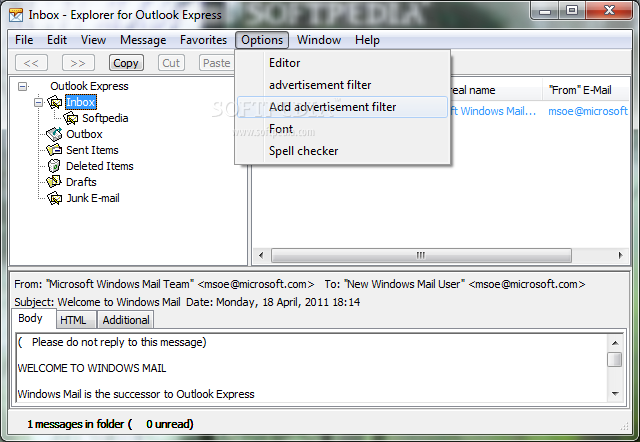Open the File menu
This screenshot has width=640, height=442.
[24, 40]
